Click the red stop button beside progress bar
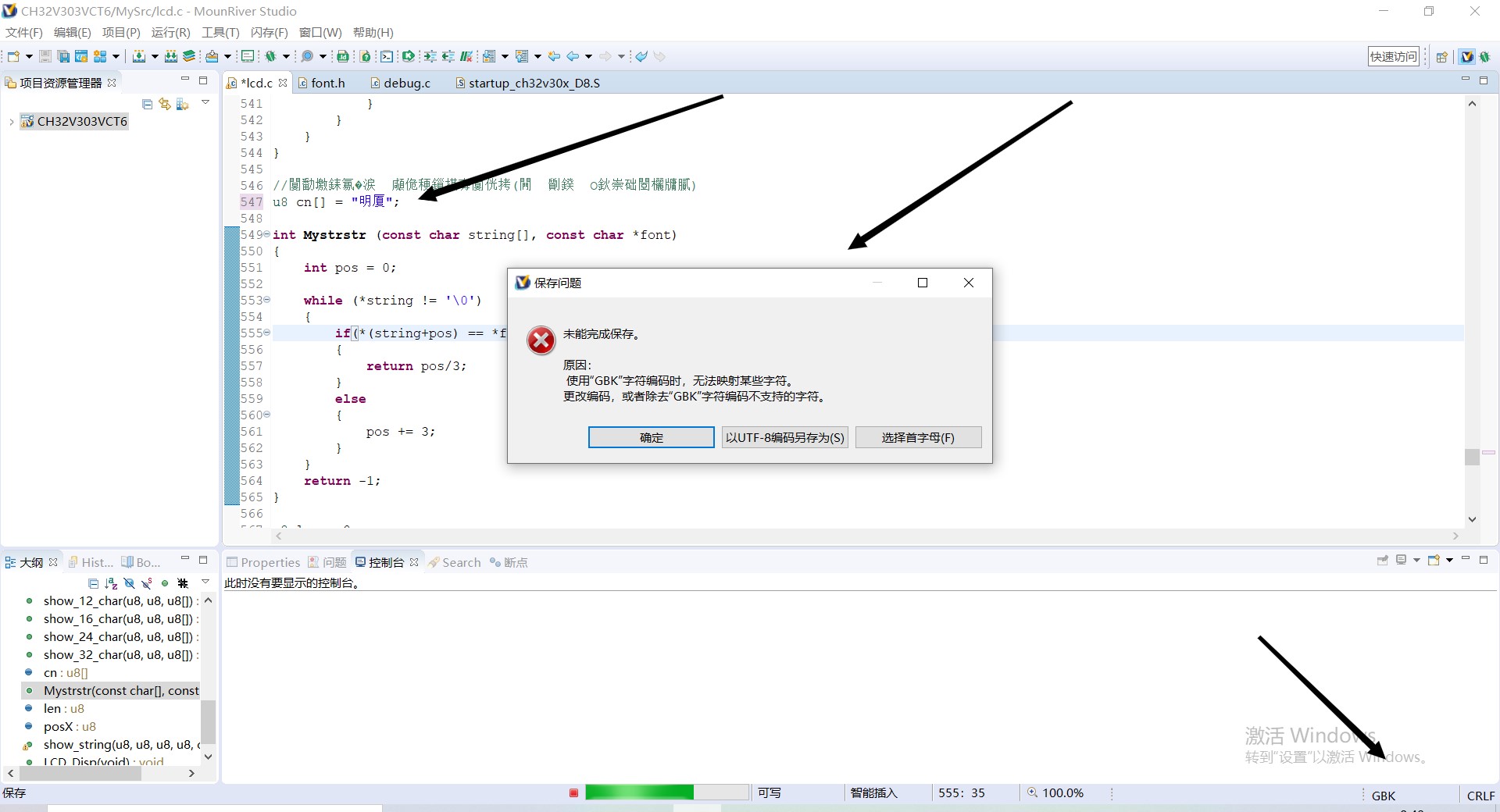1500x812 pixels. pyautogui.click(x=573, y=792)
